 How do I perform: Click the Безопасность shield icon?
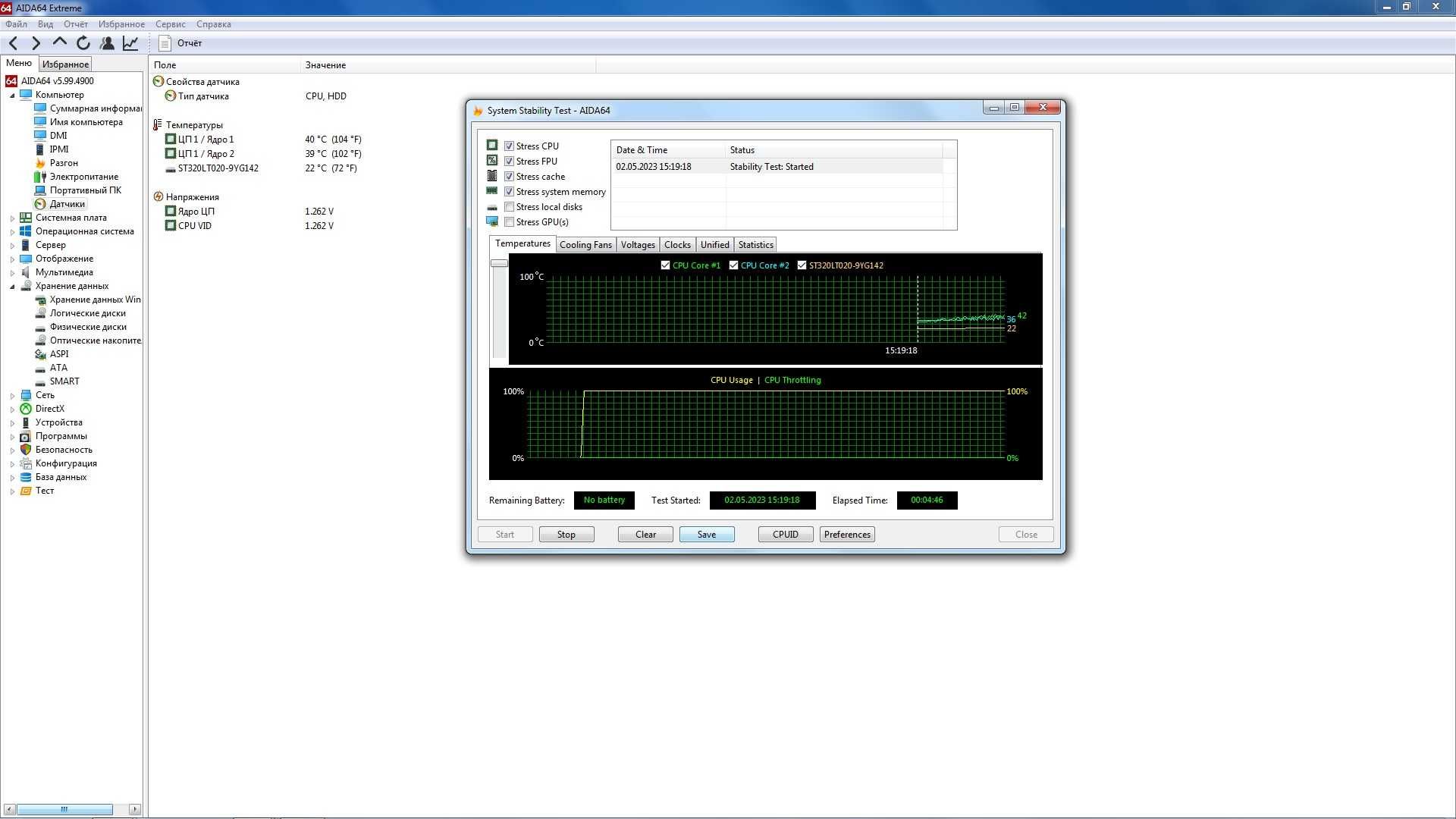[26, 450]
